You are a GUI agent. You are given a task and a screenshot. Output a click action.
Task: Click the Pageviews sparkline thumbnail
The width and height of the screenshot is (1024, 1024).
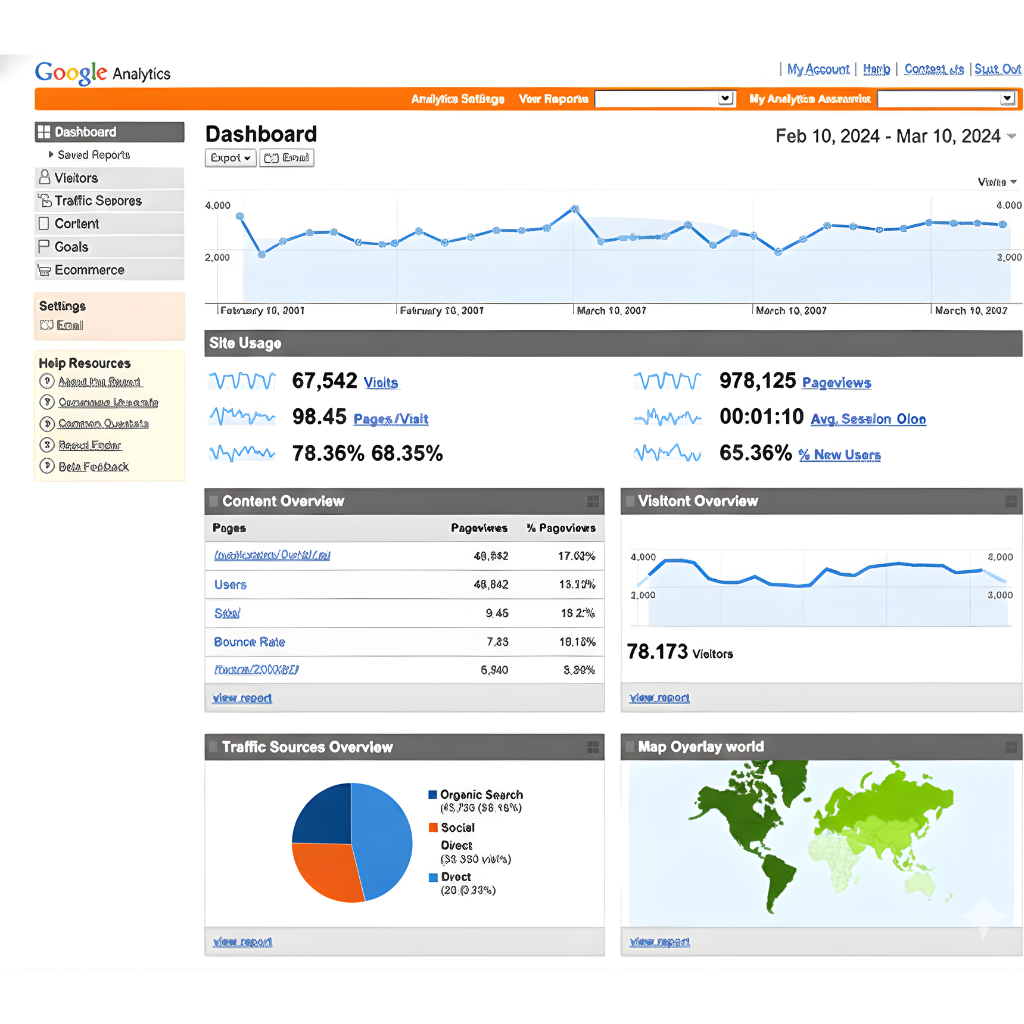[x=667, y=381]
